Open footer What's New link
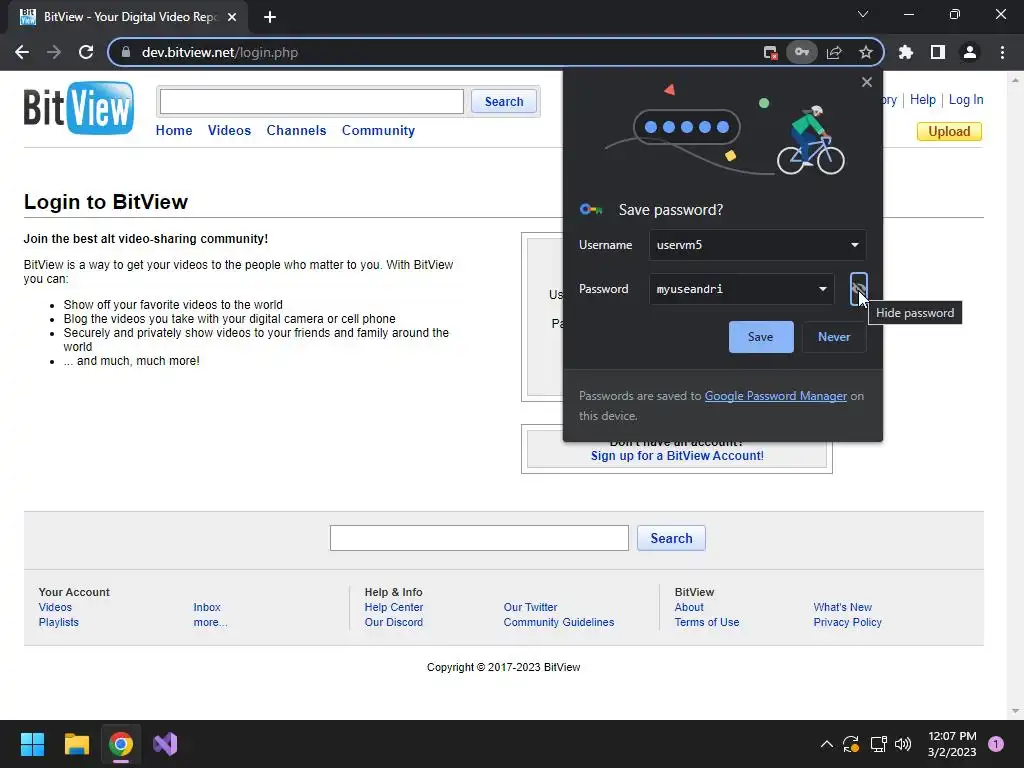1024x768 pixels. pyautogui.click(x=842, y=607)
